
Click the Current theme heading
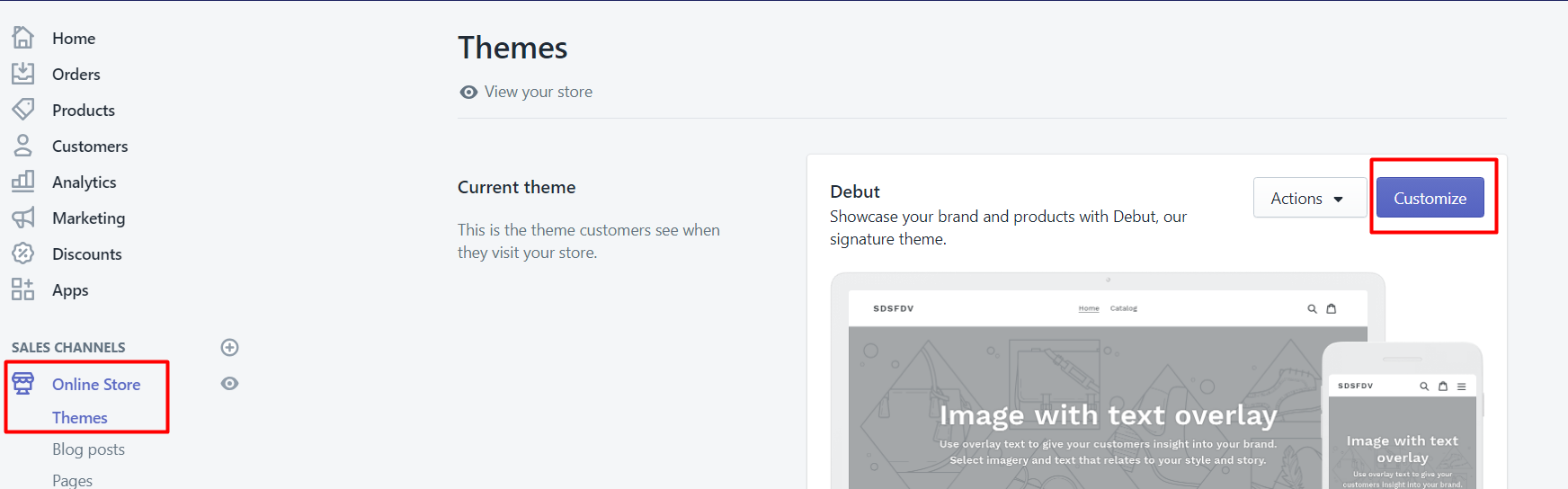pos(517,187)
